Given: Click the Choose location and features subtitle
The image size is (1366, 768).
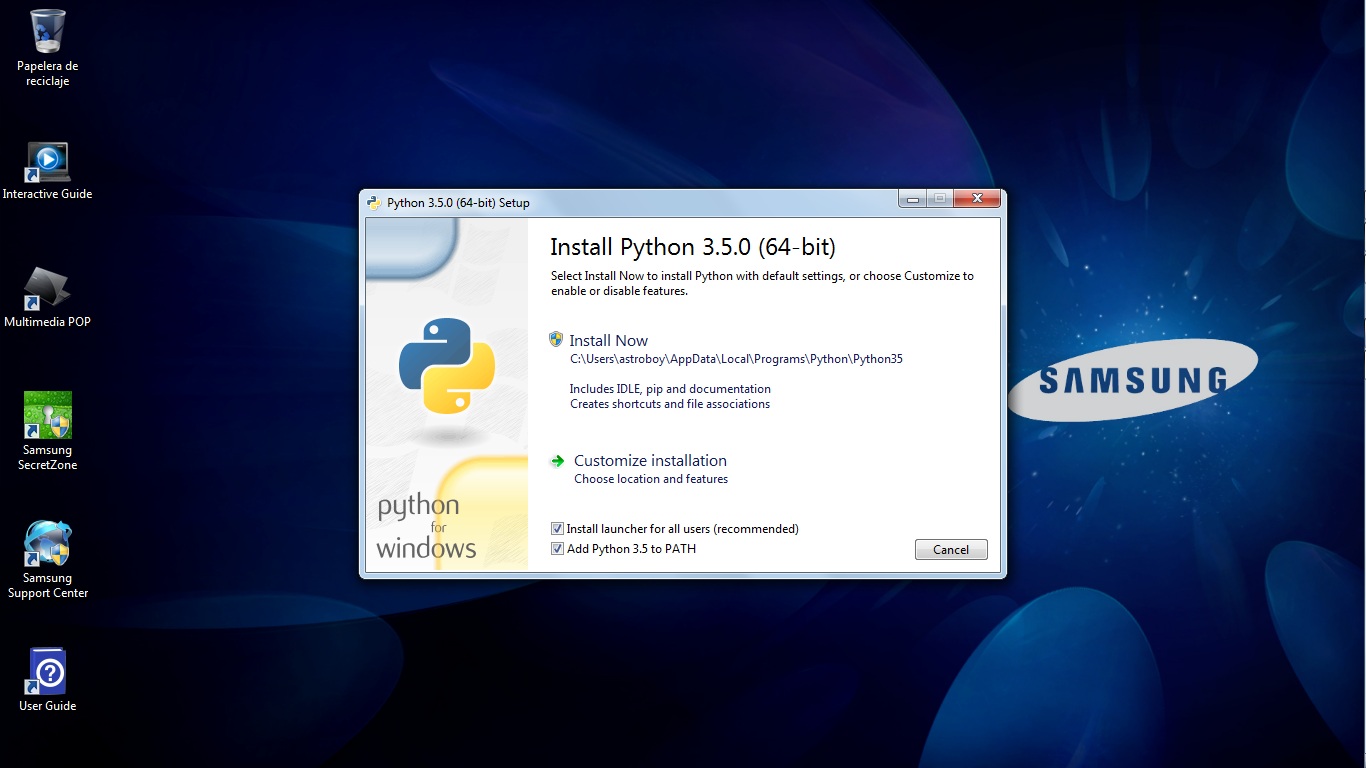Looking at the screenshot, I should (x=651, y=479).
